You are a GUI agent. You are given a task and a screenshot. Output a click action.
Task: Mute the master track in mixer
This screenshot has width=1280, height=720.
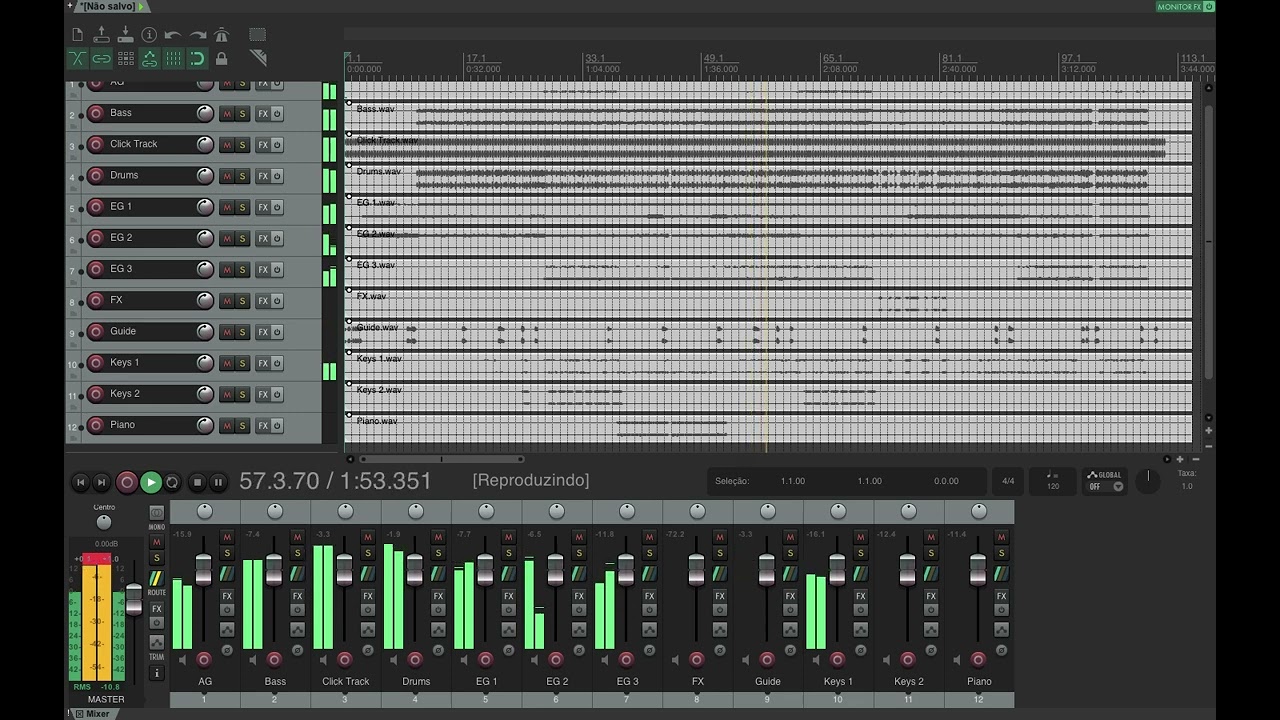click(x=157, y=542)
